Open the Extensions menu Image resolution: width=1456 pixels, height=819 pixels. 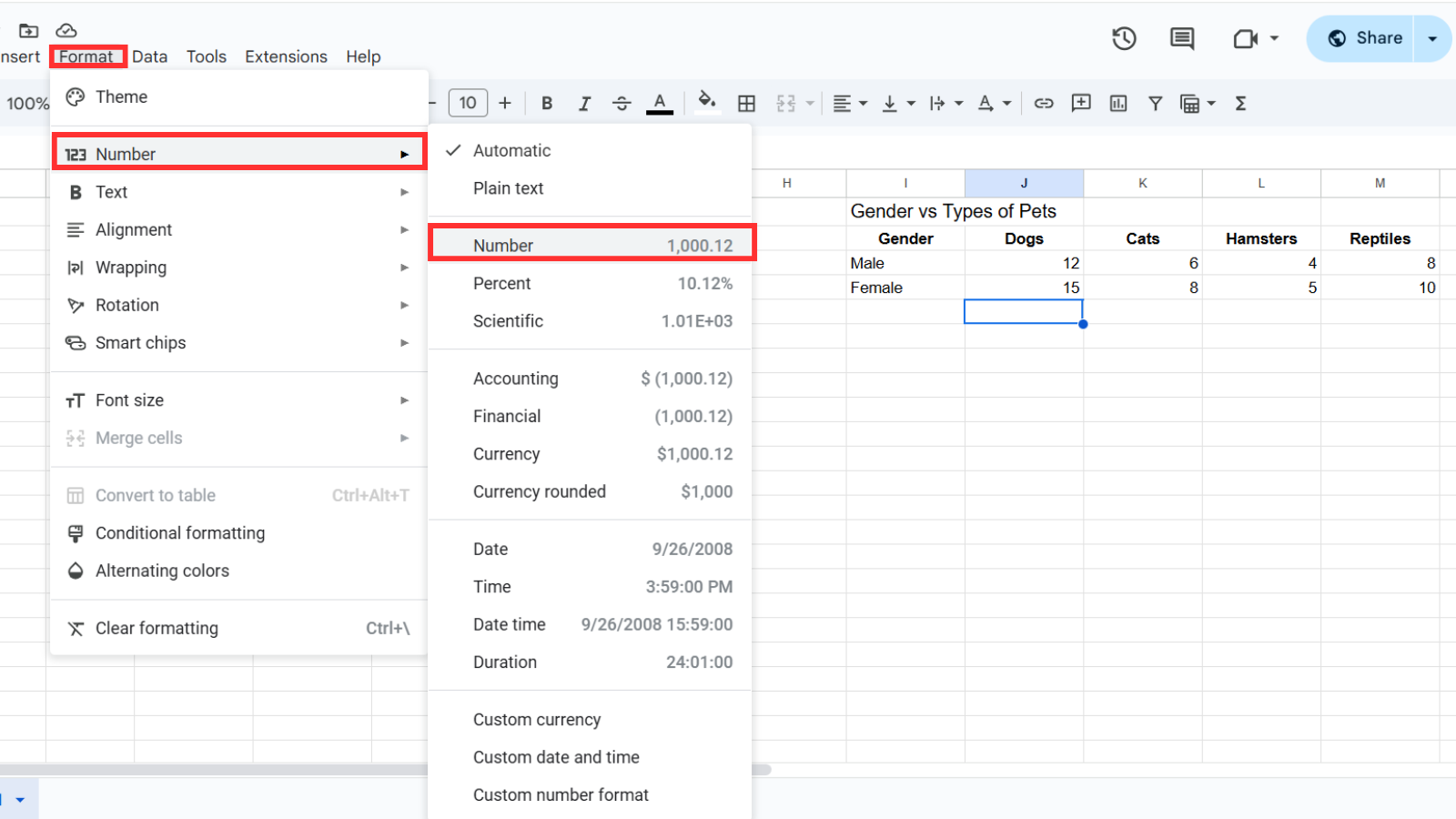286,56
